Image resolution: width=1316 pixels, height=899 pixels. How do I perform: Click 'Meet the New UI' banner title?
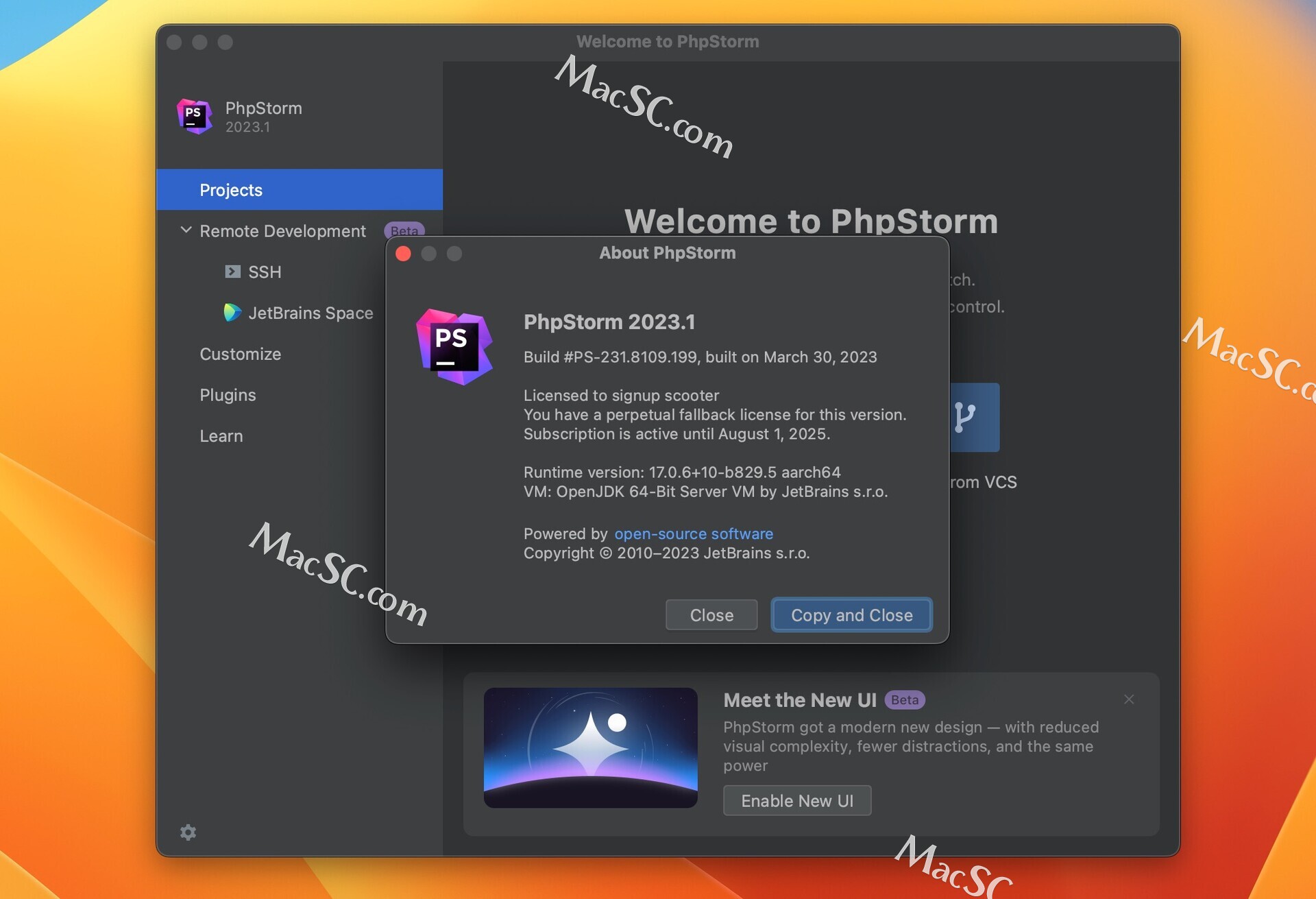point(800,699)
